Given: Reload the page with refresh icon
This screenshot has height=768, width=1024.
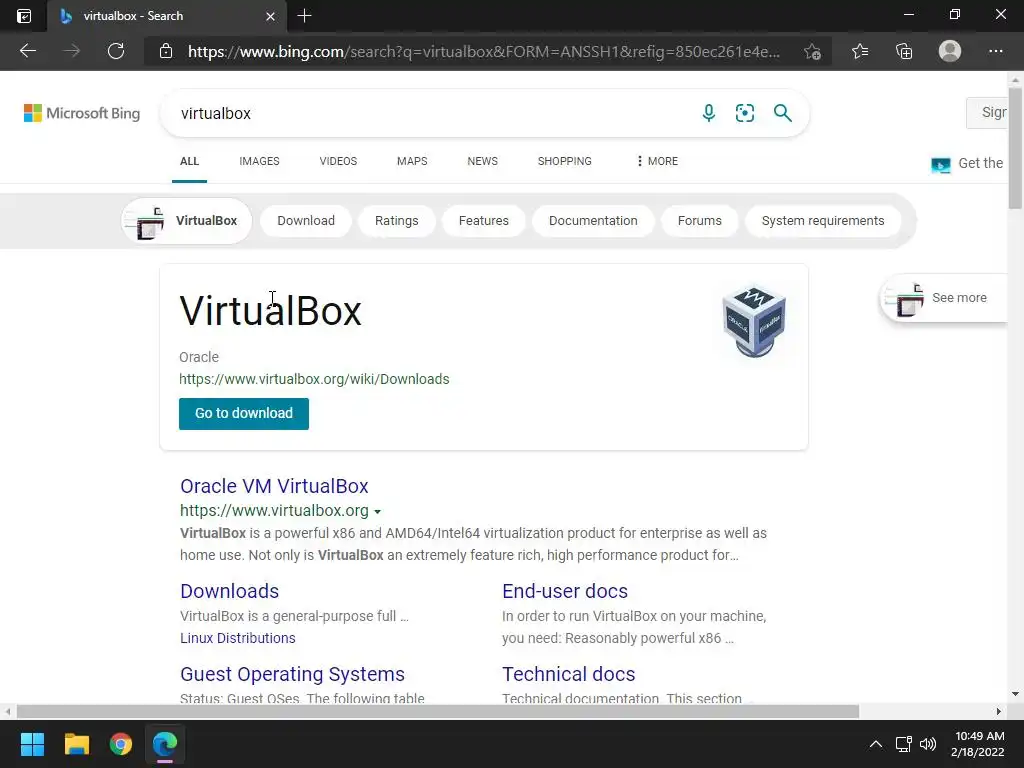Looking at the screenshot, I should pyautogui.click(x=116, y=51).
